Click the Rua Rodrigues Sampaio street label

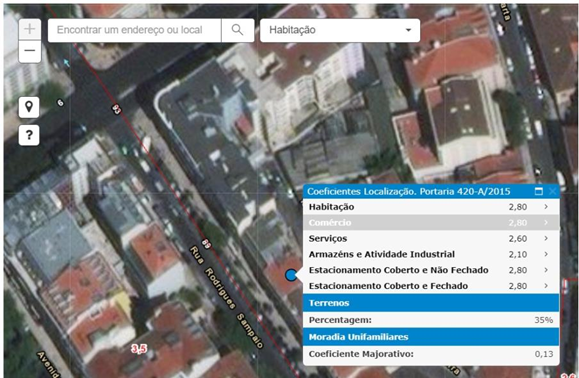pyautogui.click(x=227, y=298)
